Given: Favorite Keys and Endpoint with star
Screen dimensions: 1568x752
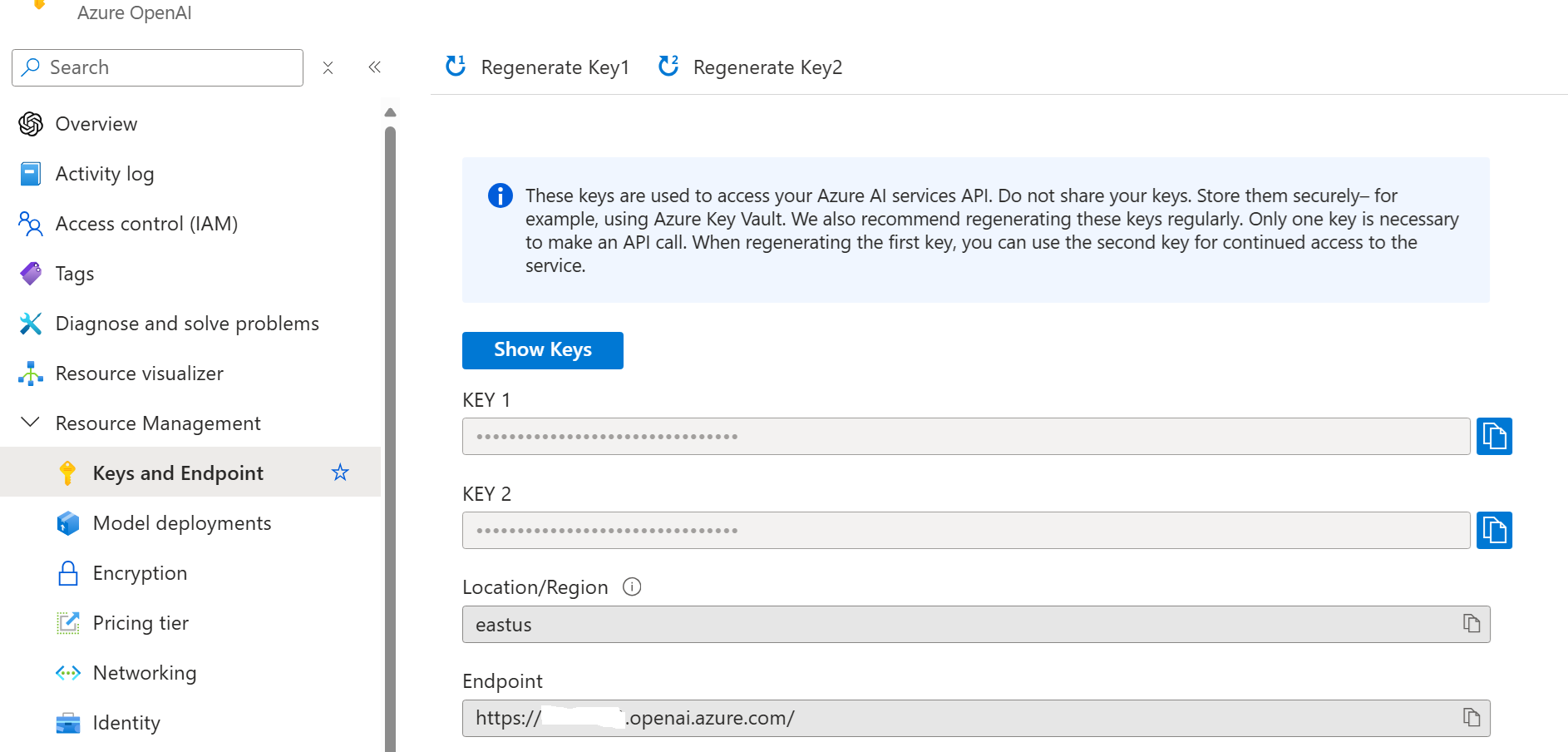Looking at the screenshot, I should (340, 472).
